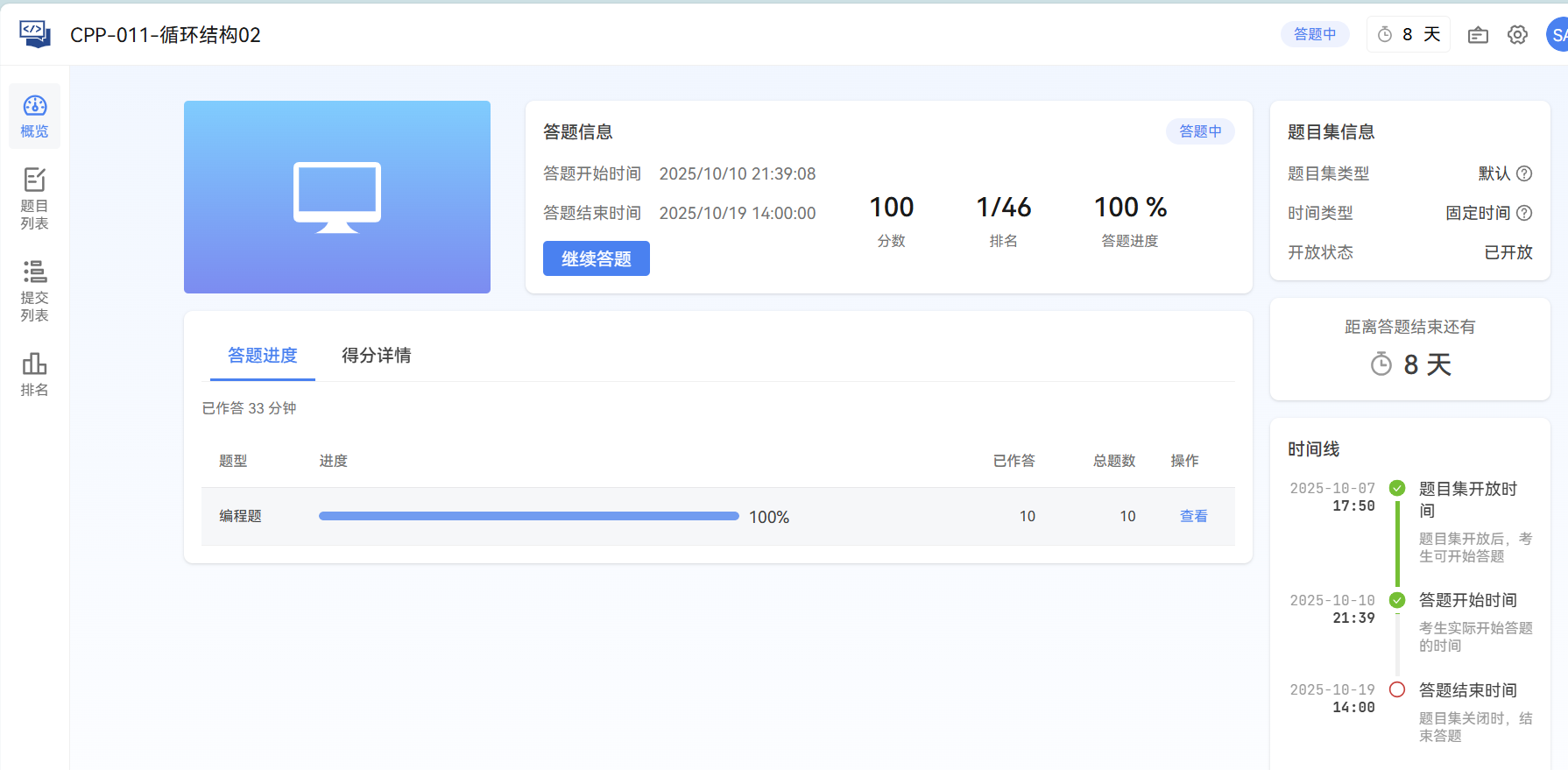Open settings gear icon in header

[x=1517, y=35]
